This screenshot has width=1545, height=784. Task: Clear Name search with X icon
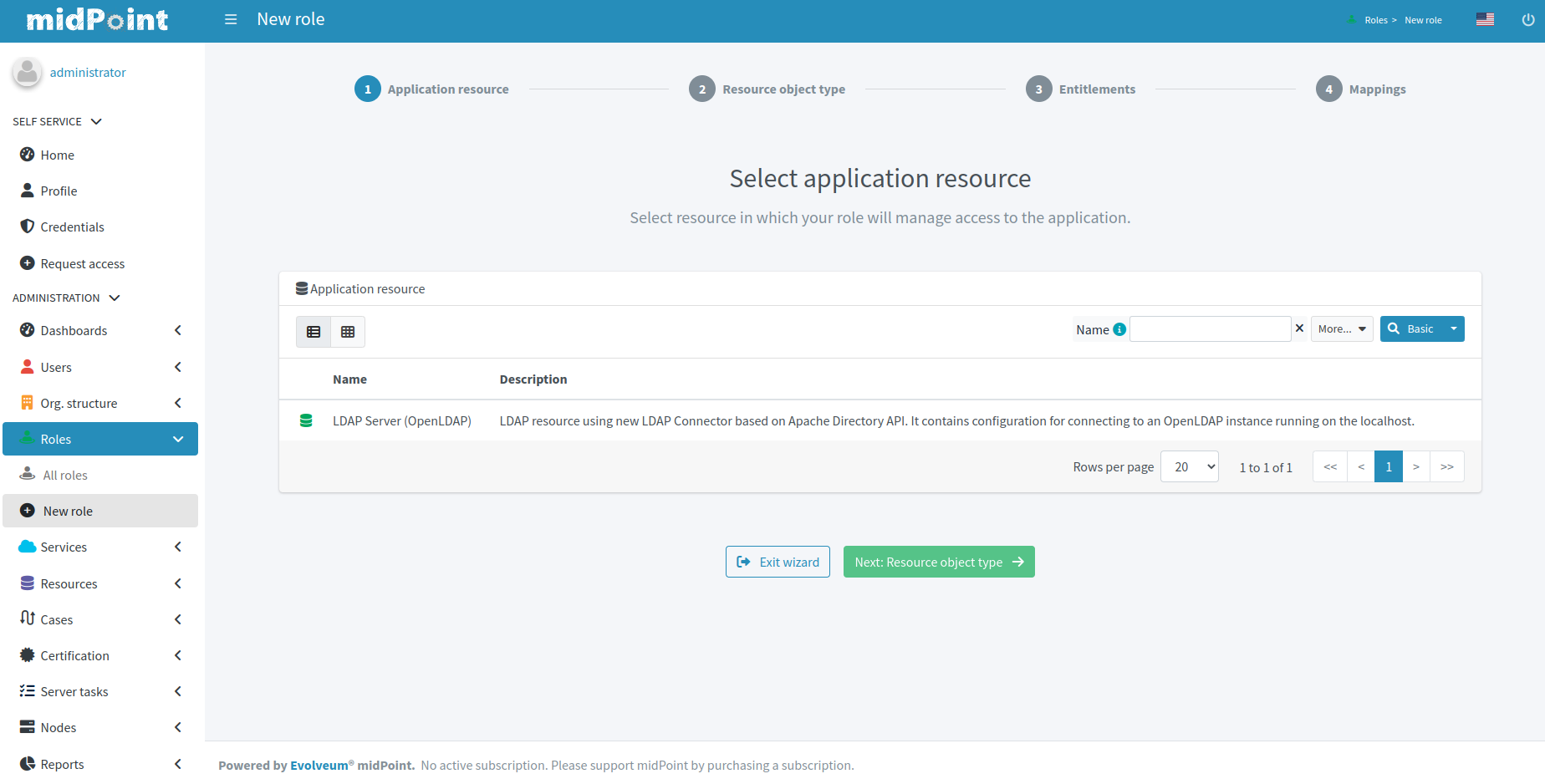click(x=1299, y=328)
